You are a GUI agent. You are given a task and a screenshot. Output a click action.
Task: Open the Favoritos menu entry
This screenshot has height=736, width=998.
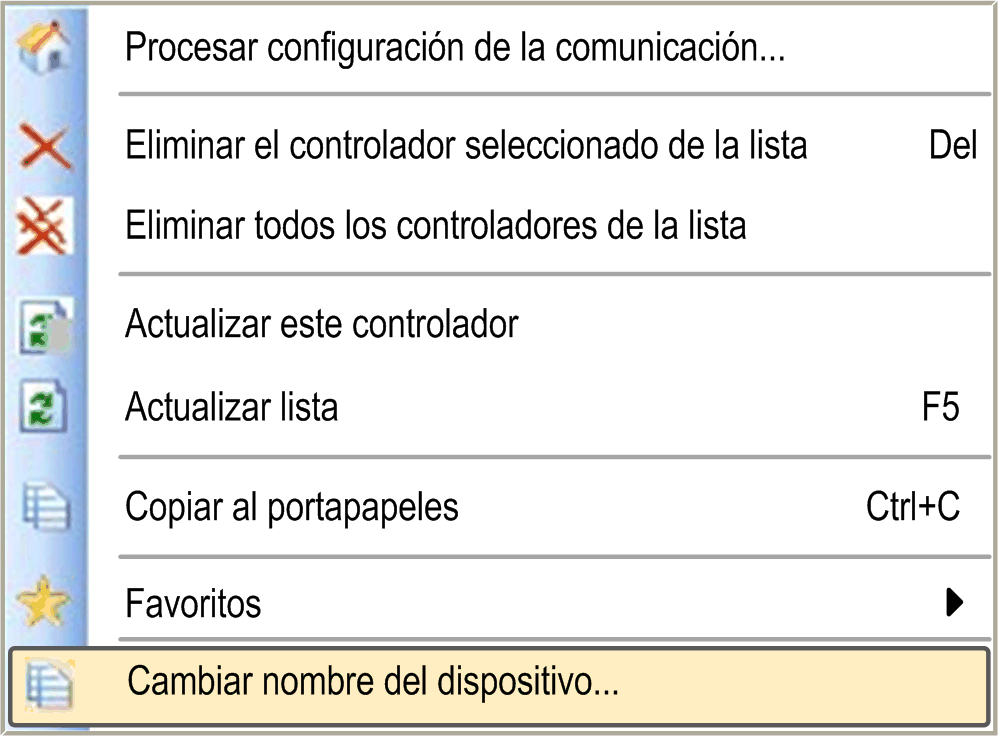coord(193,604)
